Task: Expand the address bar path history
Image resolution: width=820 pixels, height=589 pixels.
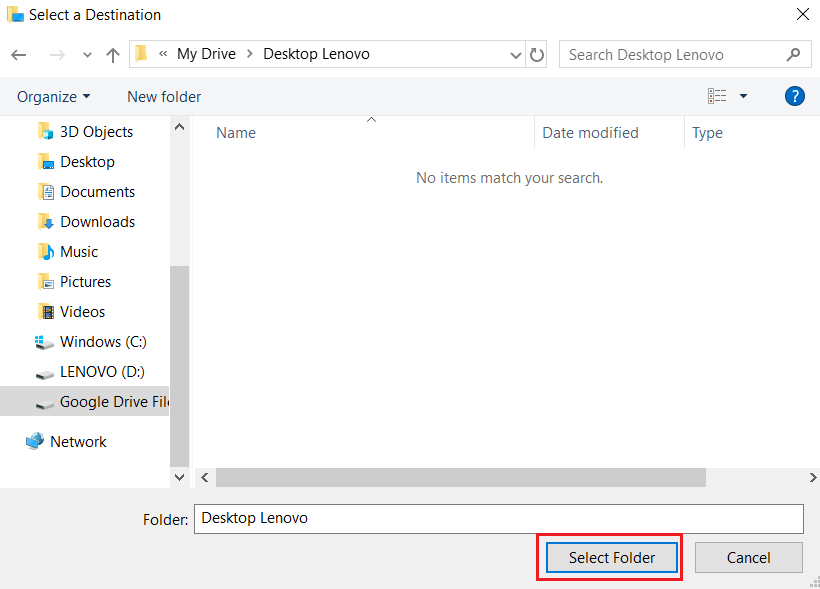Action: tap(516, 55)
